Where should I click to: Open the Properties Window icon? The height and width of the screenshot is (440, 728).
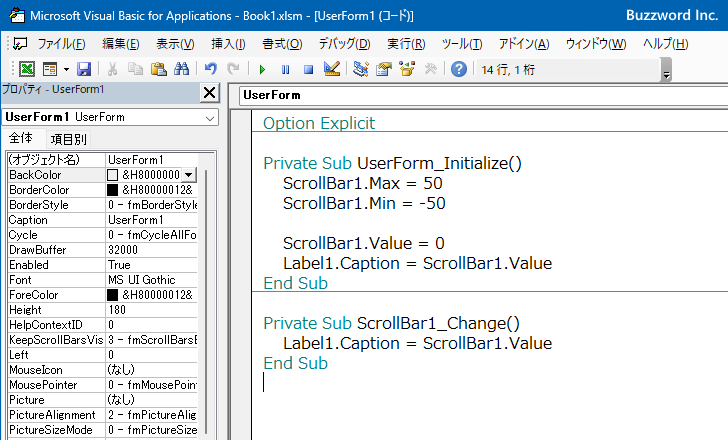tap(384, 69)
